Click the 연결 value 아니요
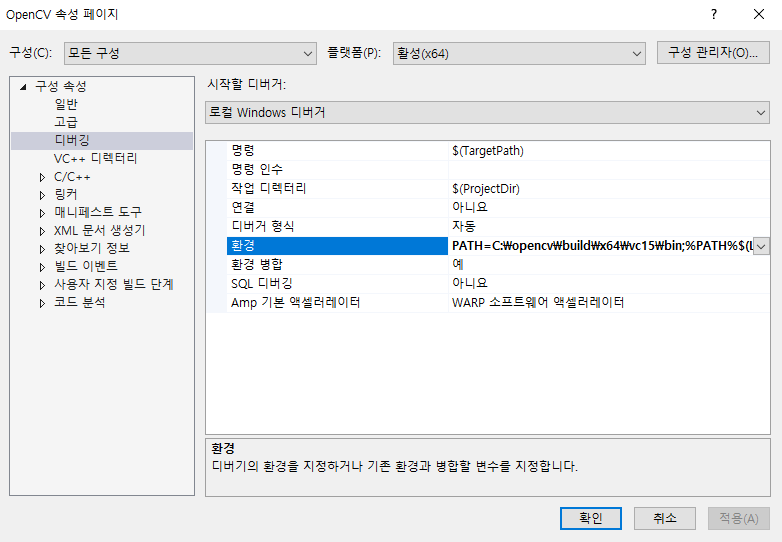782x542 pixels. click(x=608, y=207)
